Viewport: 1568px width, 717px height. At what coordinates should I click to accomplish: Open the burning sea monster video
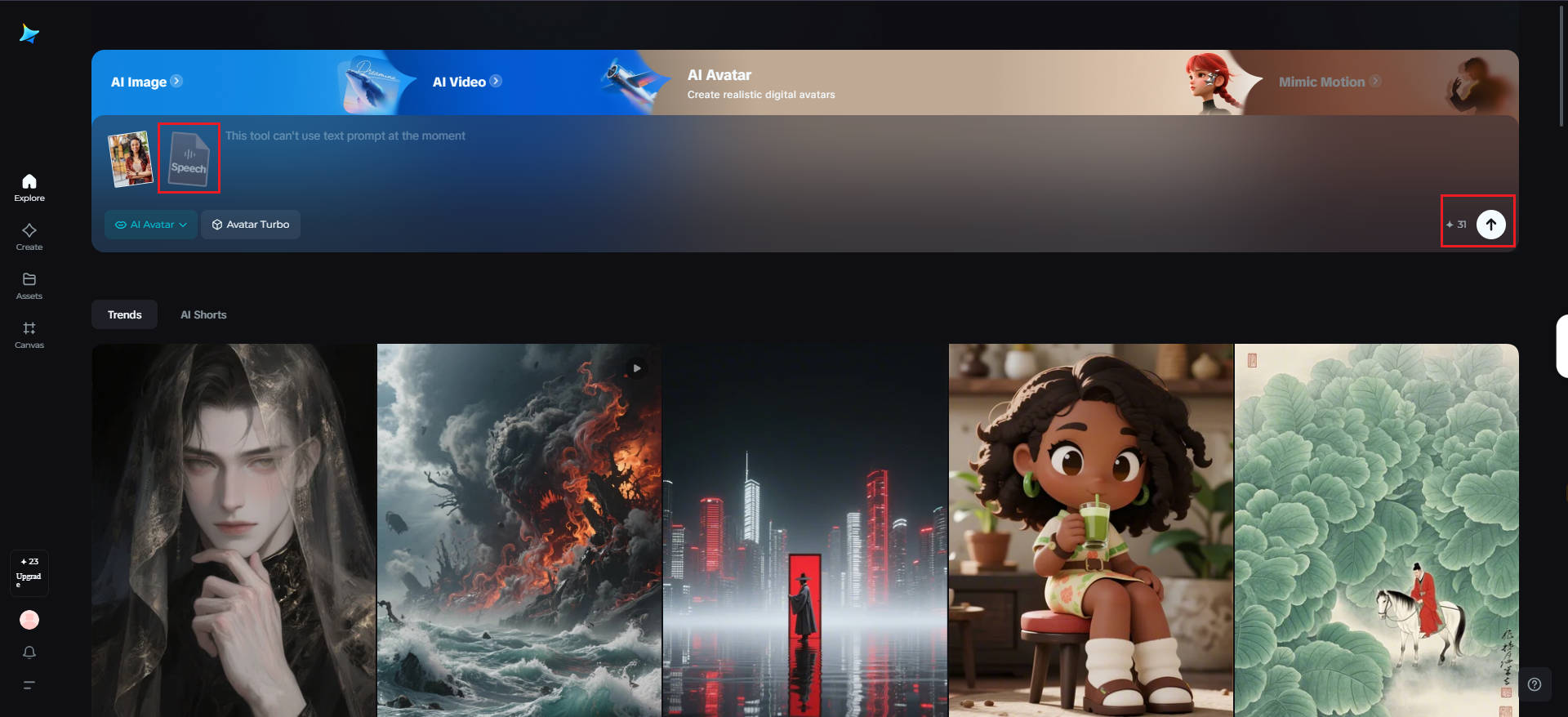519,531
